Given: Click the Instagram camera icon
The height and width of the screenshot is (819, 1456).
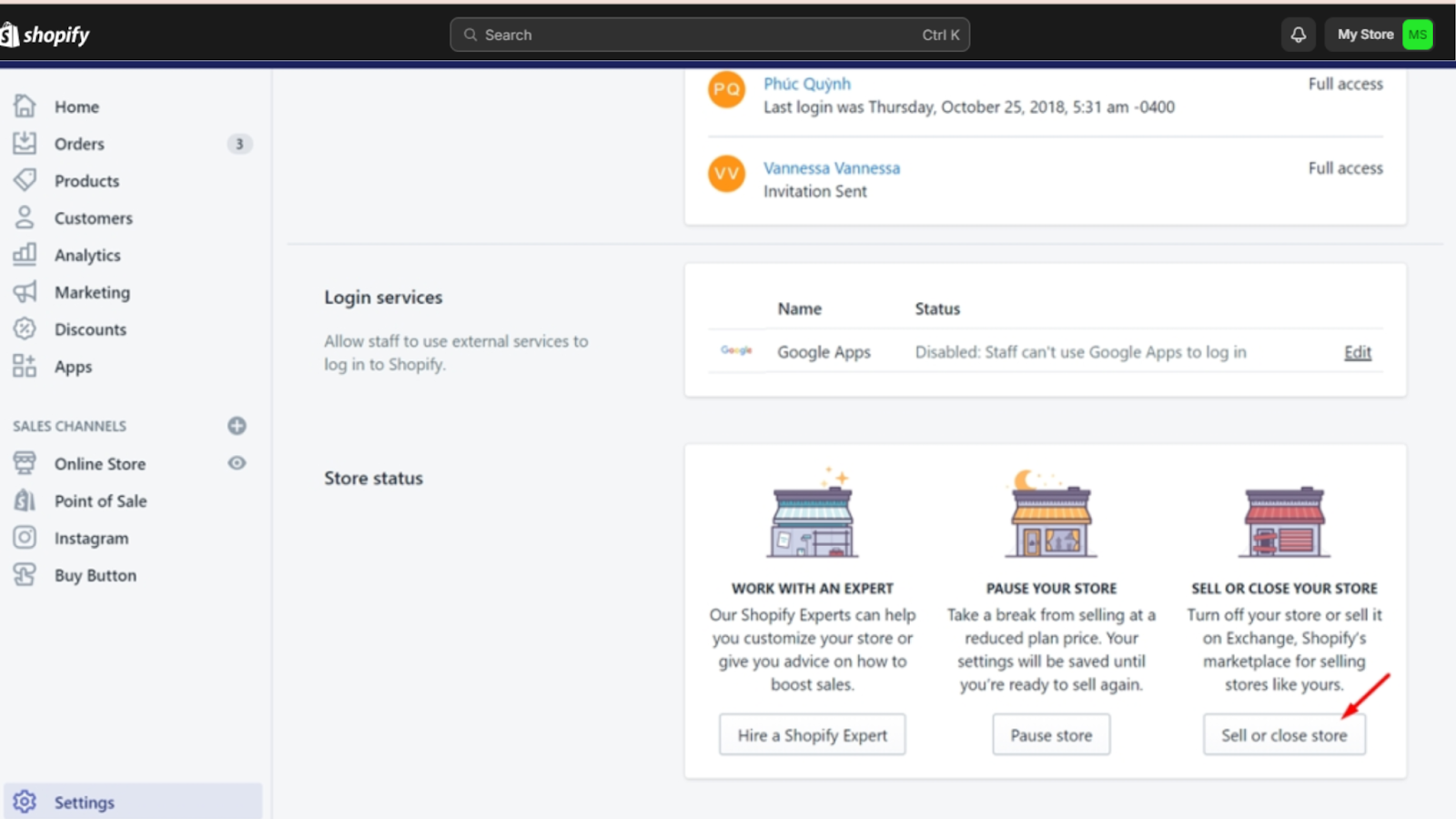Looking at the screenshot, I should point(25,538).
